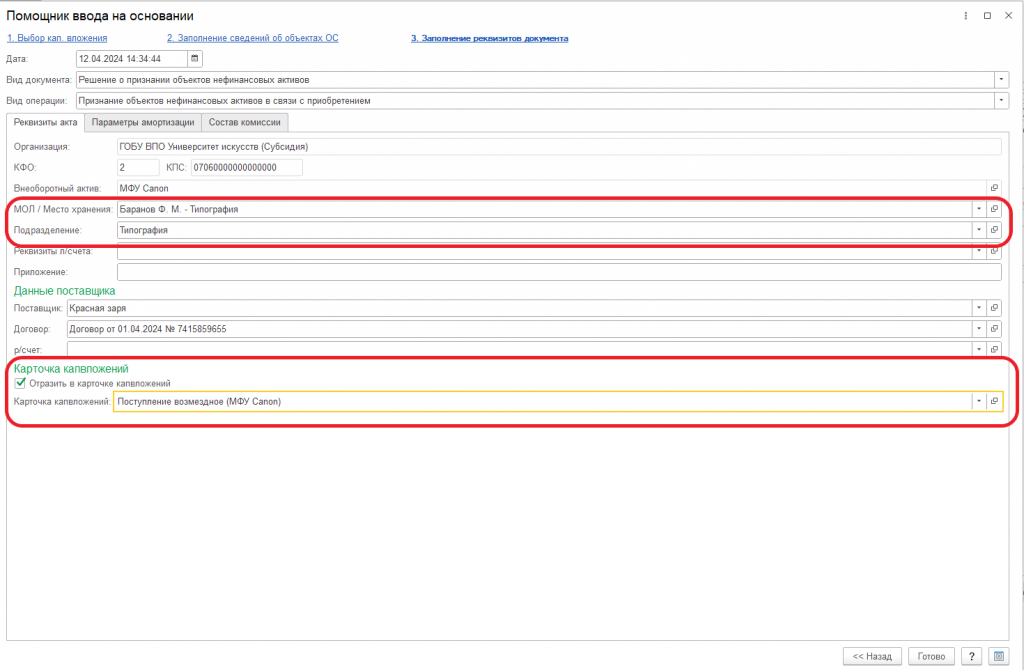Screen dimensions: 1024x670
Task: Open the three-dot more menu in title bar
Action: click(x=965, y=16)
